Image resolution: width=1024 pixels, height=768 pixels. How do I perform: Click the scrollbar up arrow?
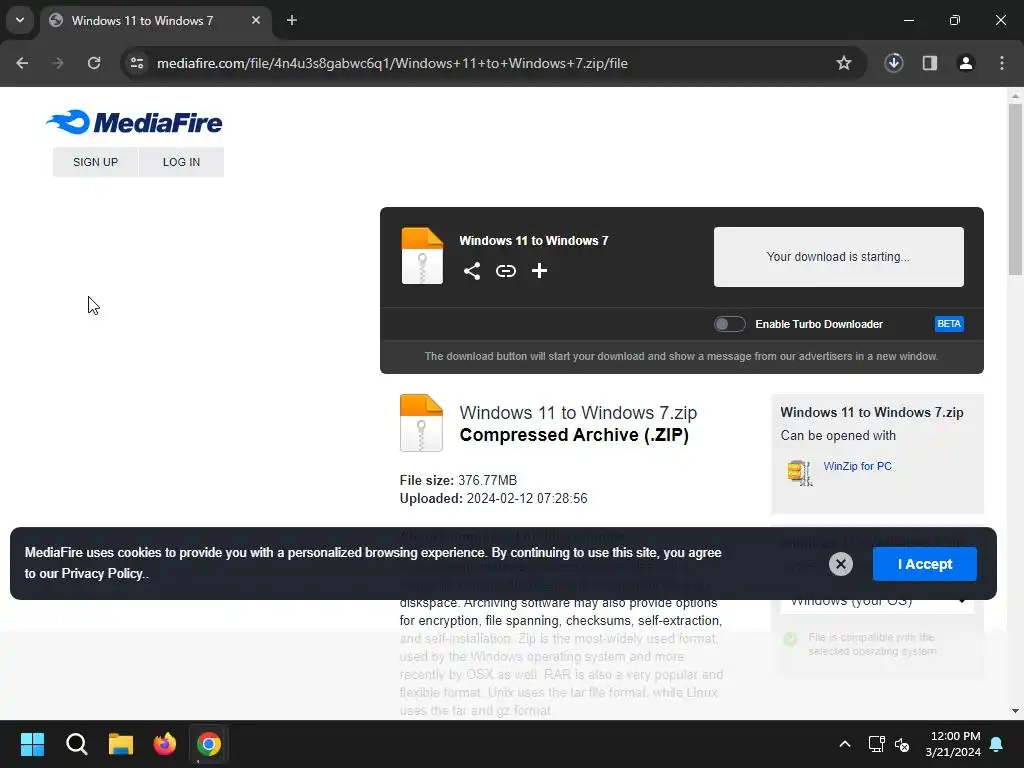(x=1015, y=96)
